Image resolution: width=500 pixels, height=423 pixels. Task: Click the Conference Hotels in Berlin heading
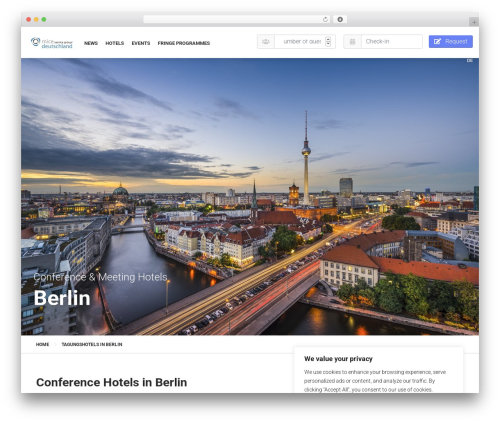[111, 382]
